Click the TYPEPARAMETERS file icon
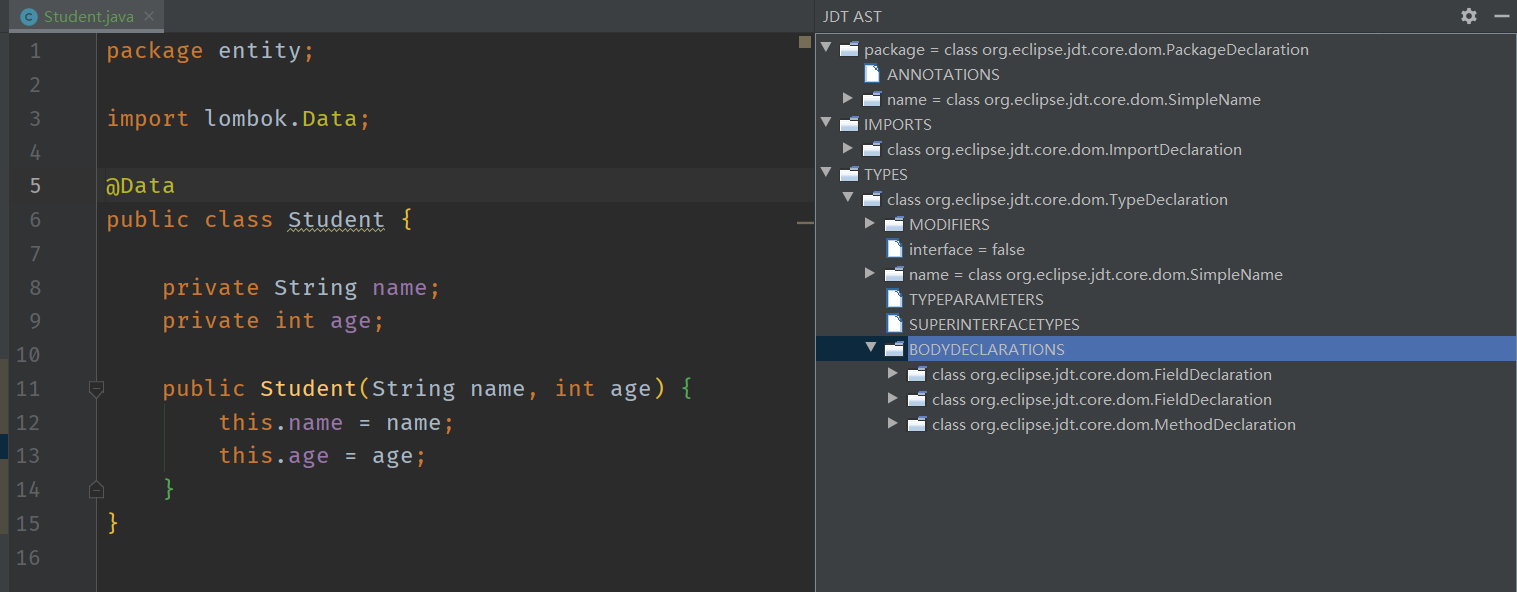This screenshot has width=1517, height=592. pyautogui.click(x=893, y=299)
